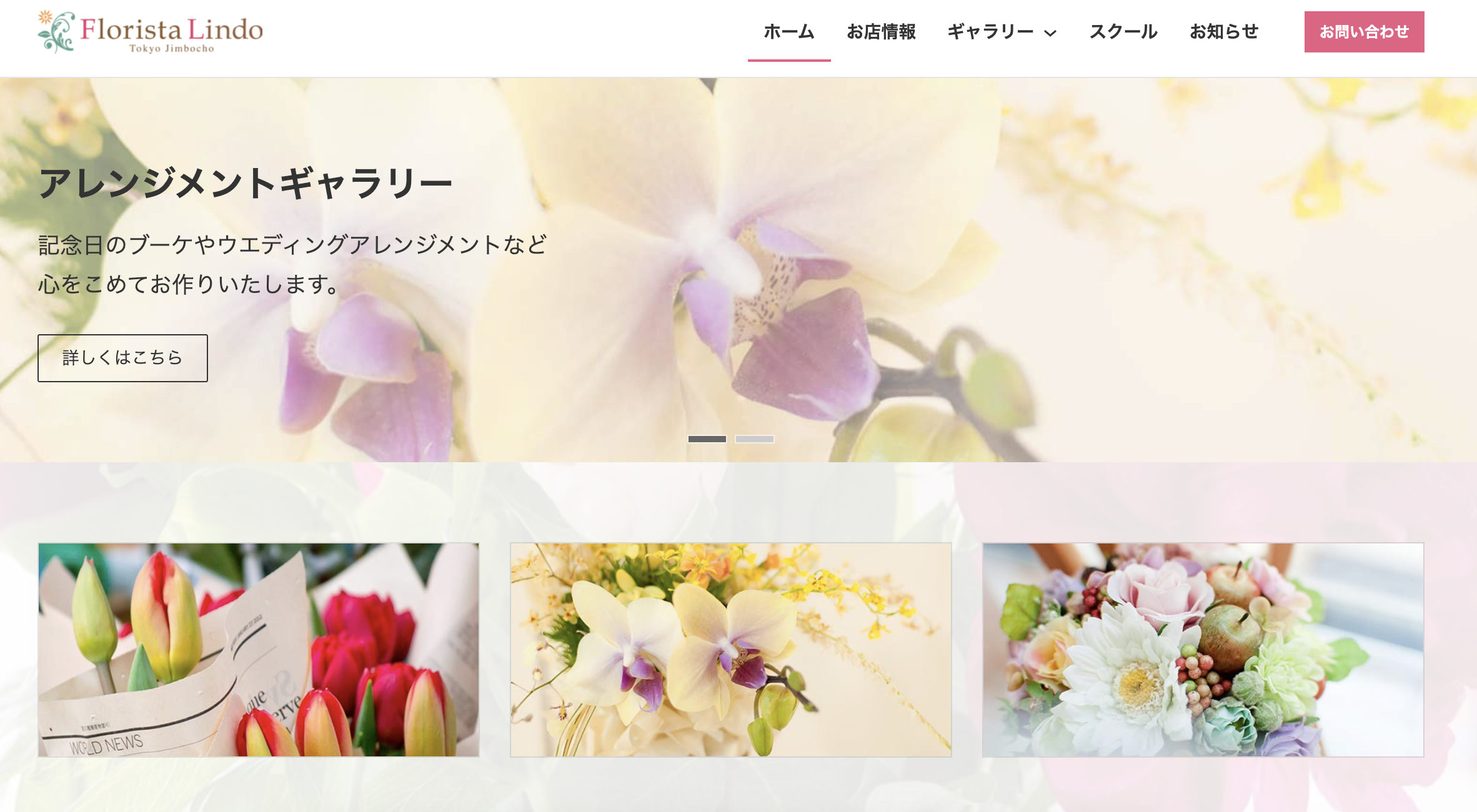
Task: Navigate to the スクール page
Action: point(1123,32)
